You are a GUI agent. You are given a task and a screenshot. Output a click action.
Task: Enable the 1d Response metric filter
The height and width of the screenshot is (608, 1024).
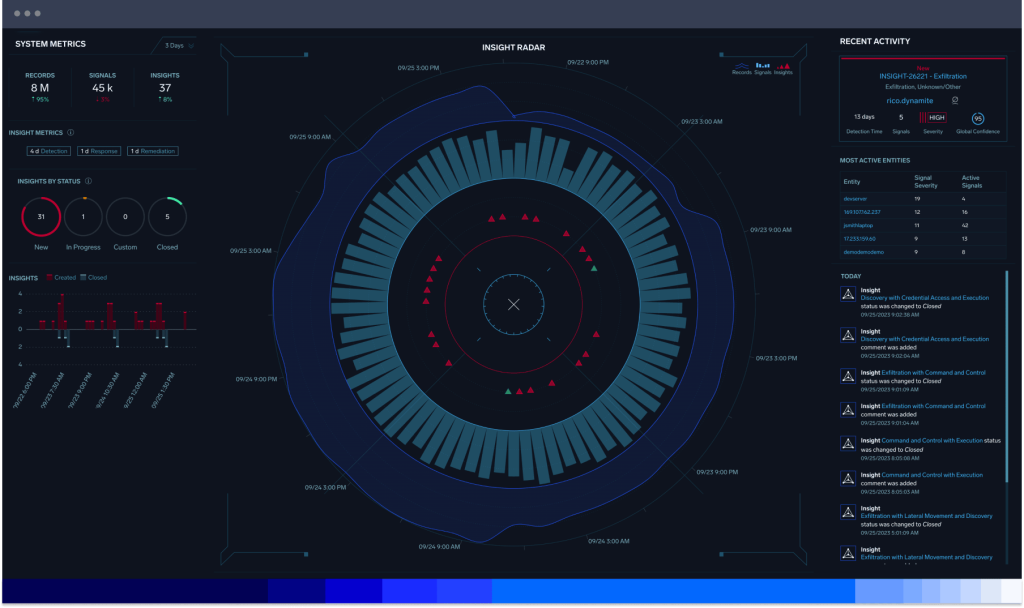98,151
